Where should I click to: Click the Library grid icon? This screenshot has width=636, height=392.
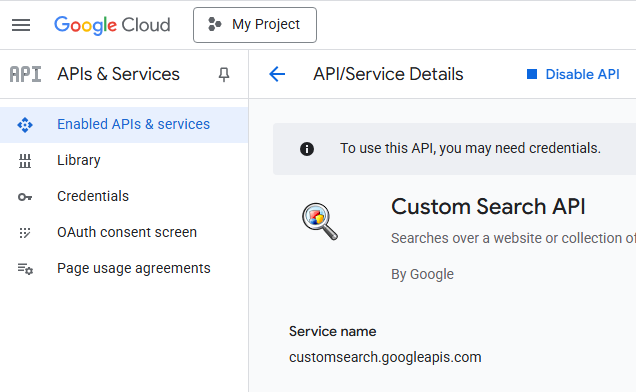click(x=25, y=161)
